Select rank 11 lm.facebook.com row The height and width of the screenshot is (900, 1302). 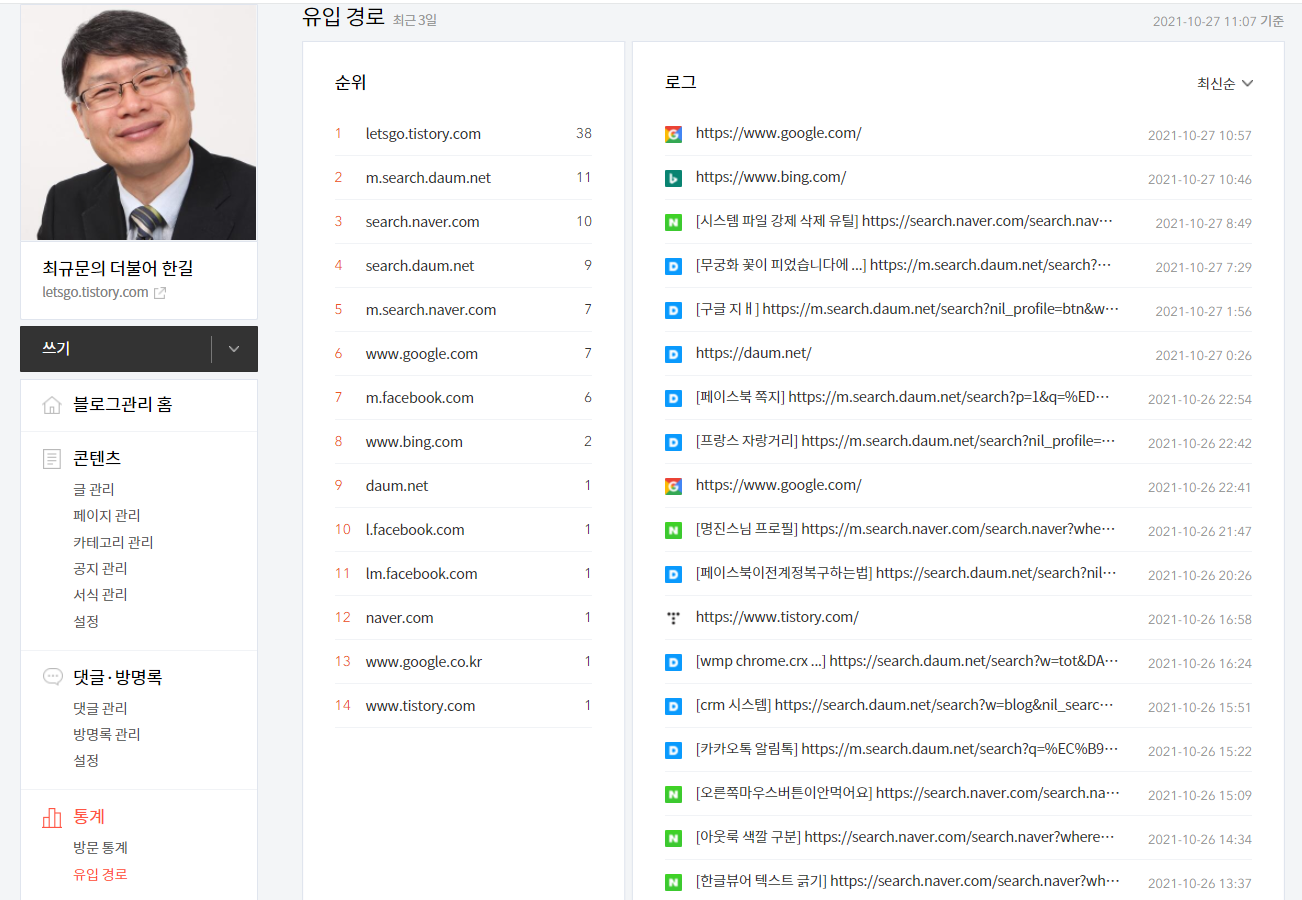tap(463, 574)
